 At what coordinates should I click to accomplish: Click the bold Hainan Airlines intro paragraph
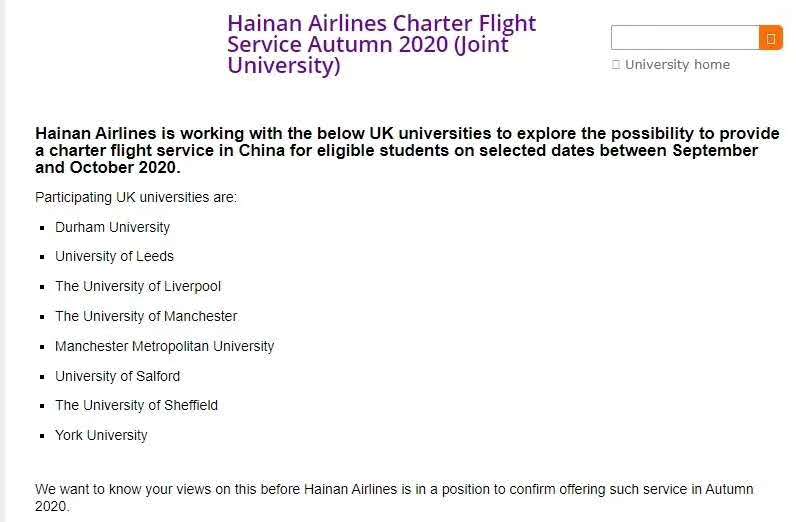(x=407, y=150)
